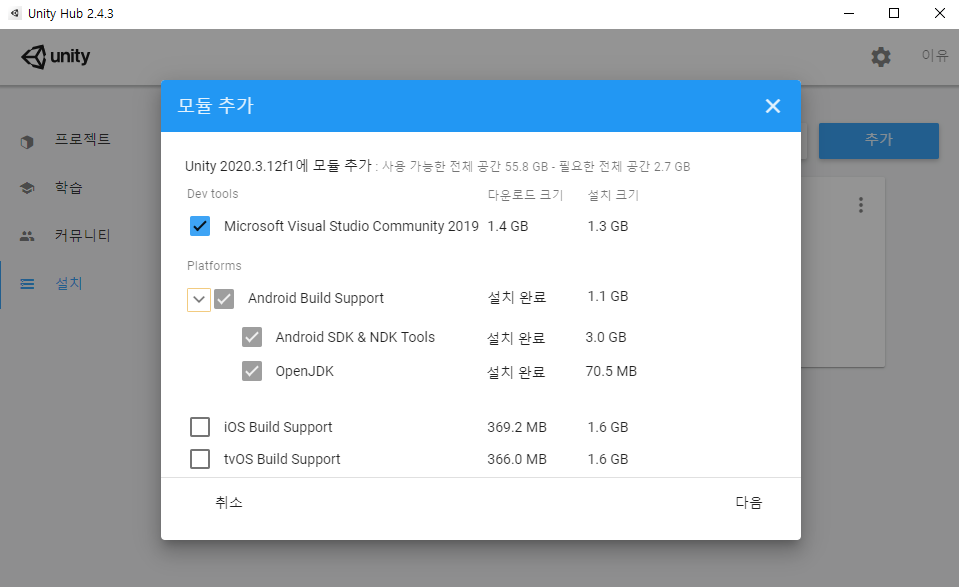Click the 1.4 GB download size value
The width and height of the screenshot is (959, 587).
pos(508,226)
